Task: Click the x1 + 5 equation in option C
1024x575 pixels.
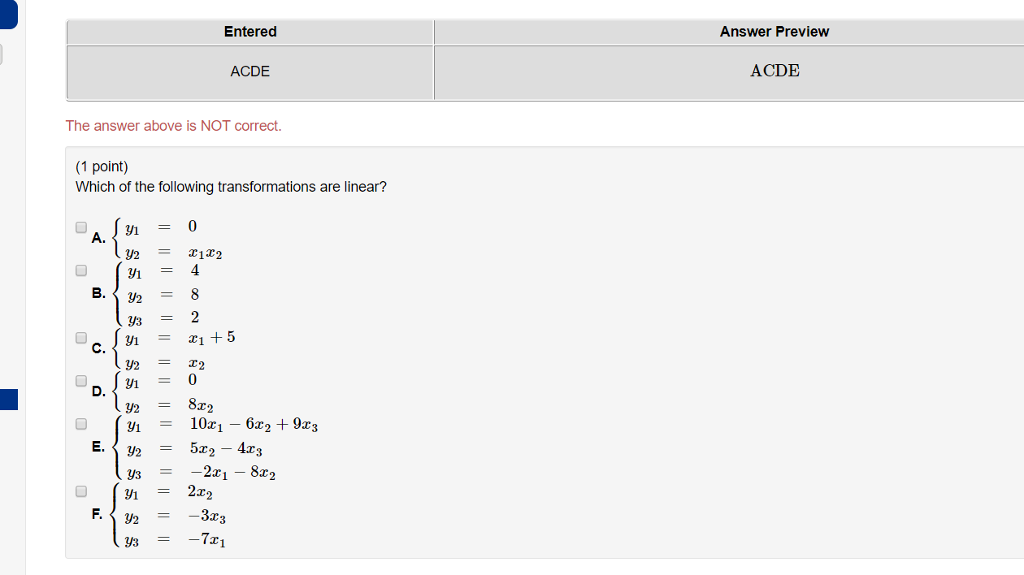Action: [211, 337]
